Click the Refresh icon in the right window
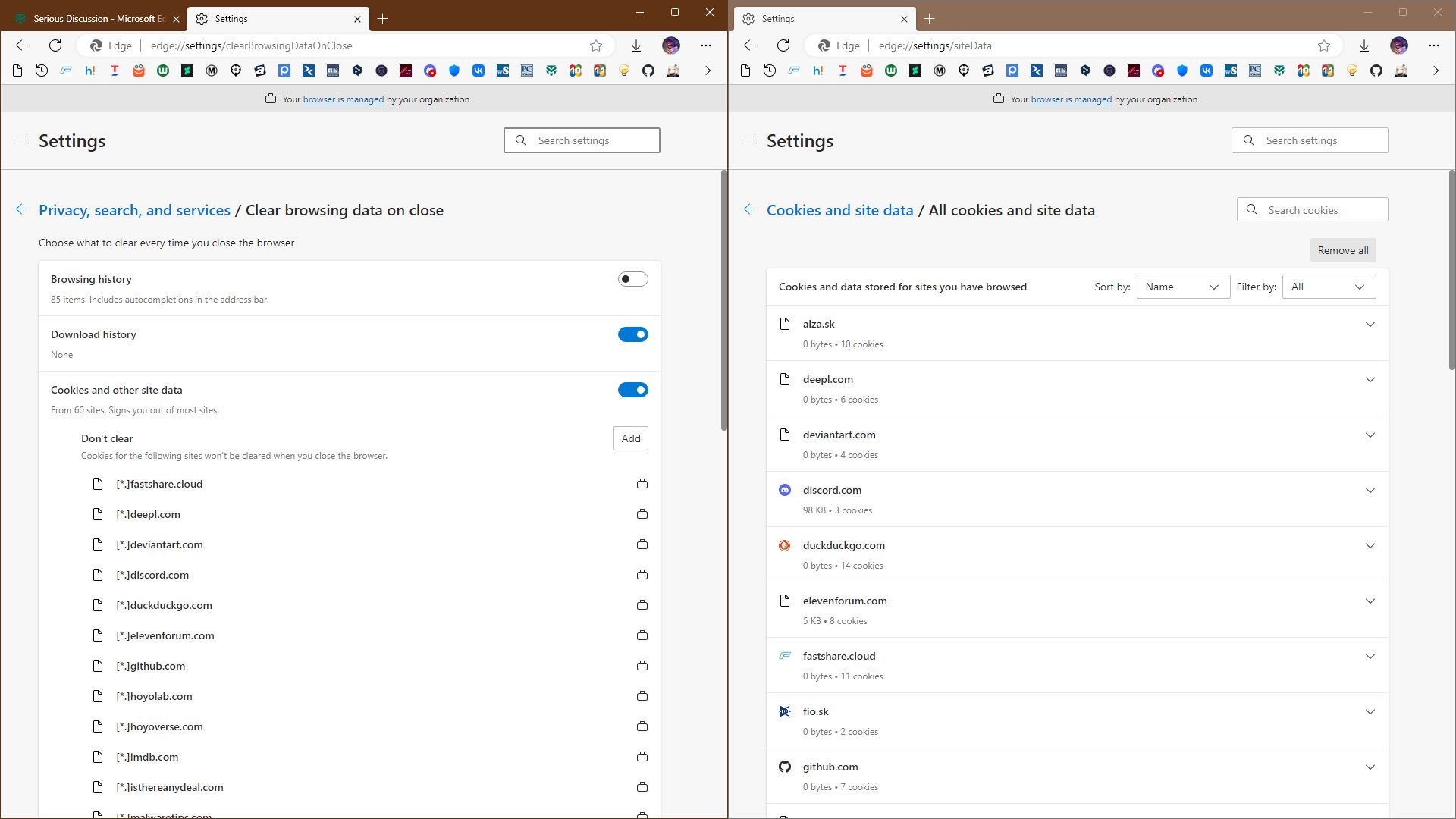Viewport: 1456px width, 819px height. [x=783, y=45]
